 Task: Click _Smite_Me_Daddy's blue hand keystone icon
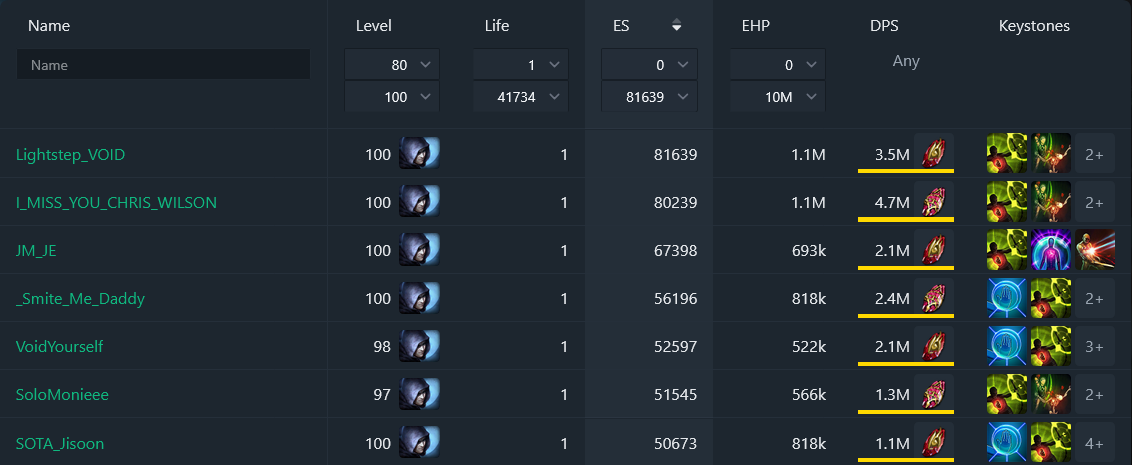(x=1007, y=299)
